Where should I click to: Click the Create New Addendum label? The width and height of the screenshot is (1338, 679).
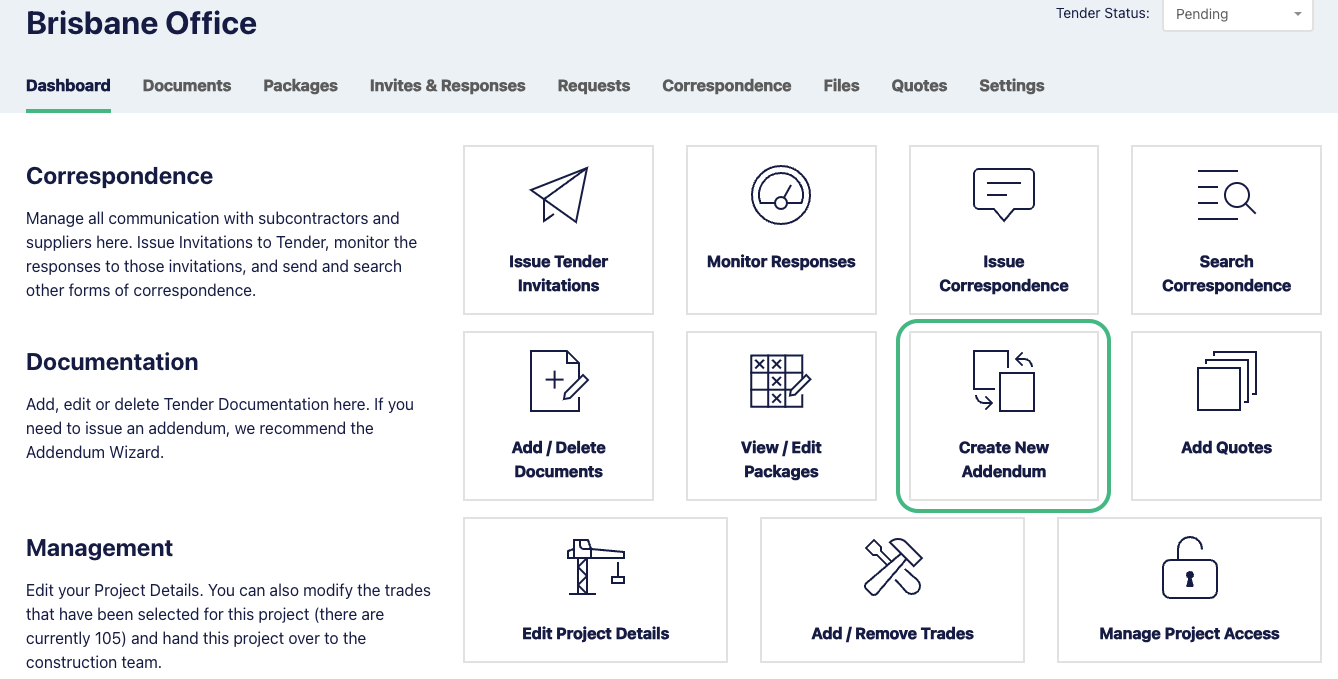1003,459
